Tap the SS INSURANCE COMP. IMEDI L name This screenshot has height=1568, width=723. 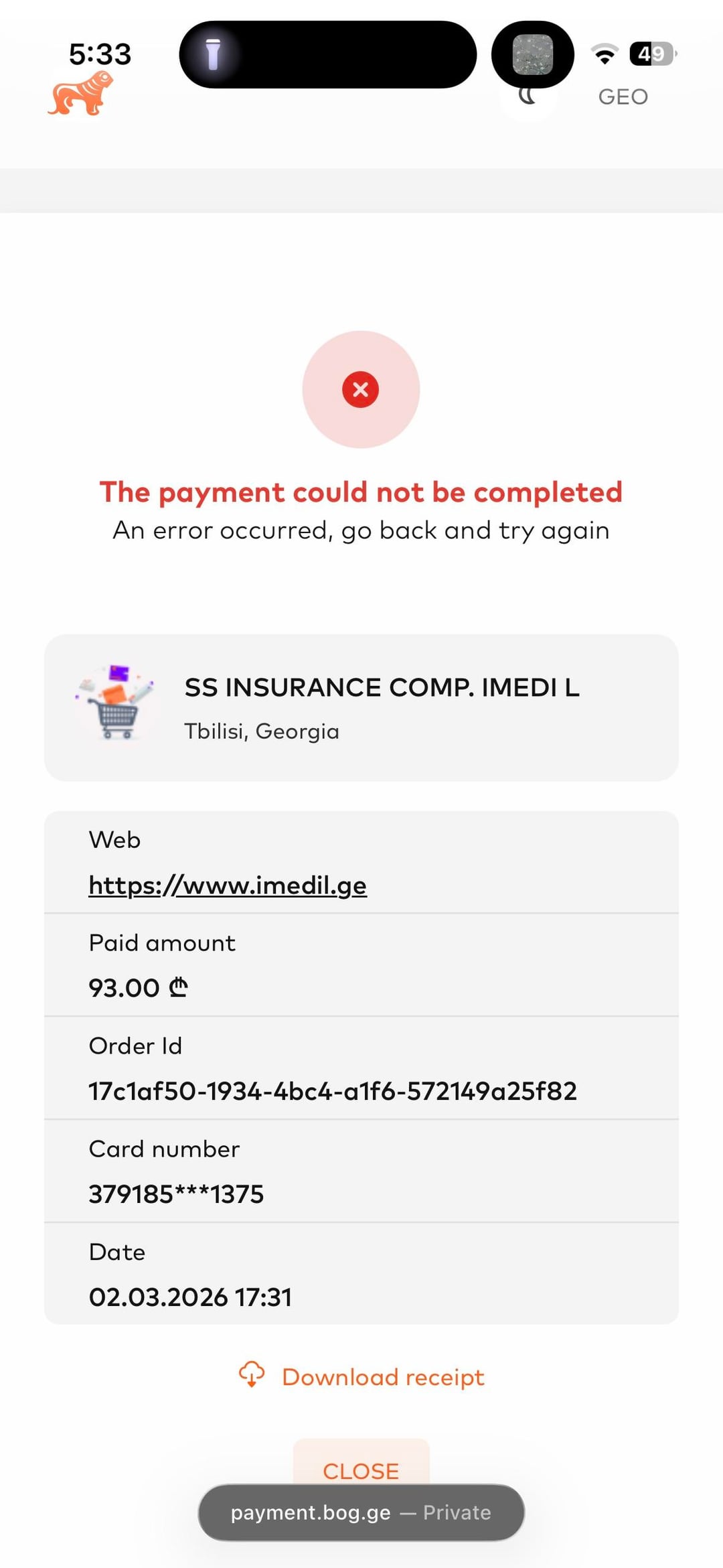click(x=382, y=687)
